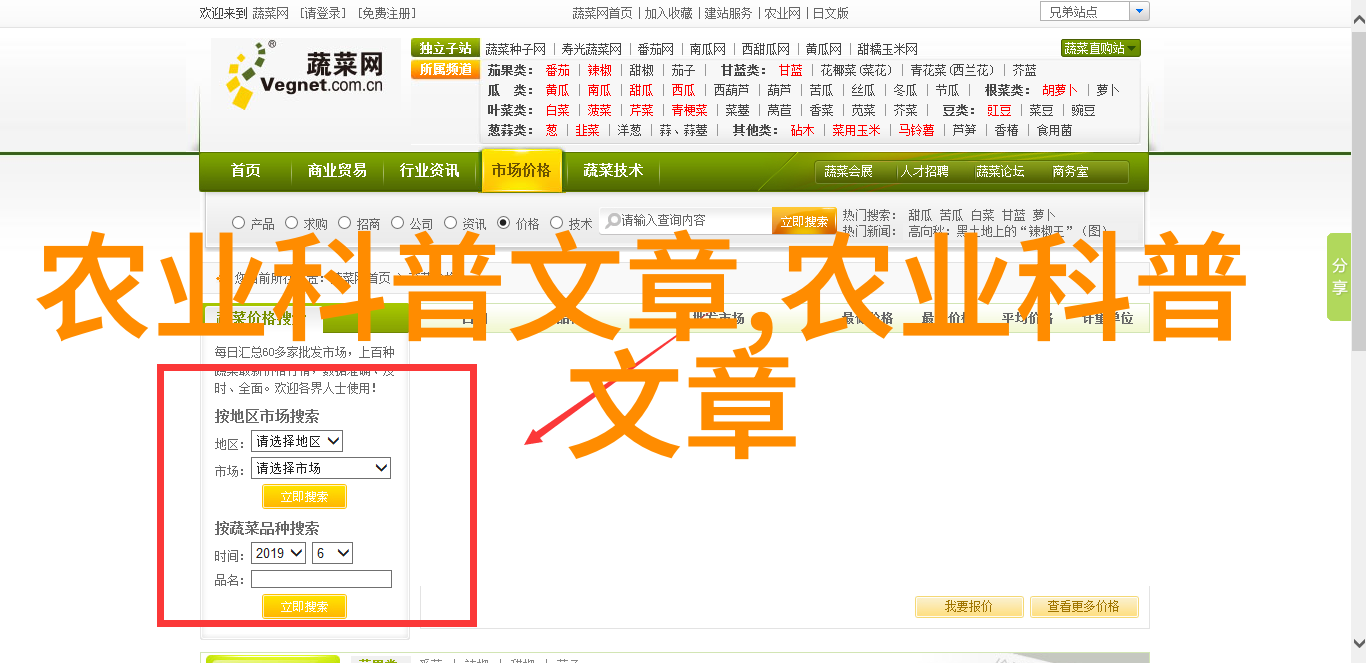Open the 商务室 sub-nav item
The image size is (1366, 663).
point(1070,172)
